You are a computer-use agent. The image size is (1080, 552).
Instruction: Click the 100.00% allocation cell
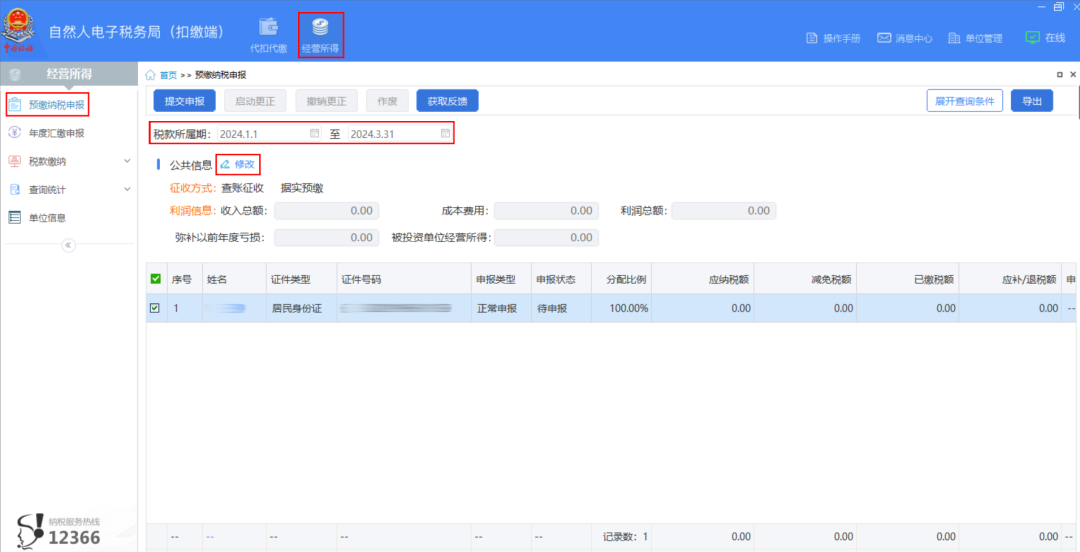(621, 309)
